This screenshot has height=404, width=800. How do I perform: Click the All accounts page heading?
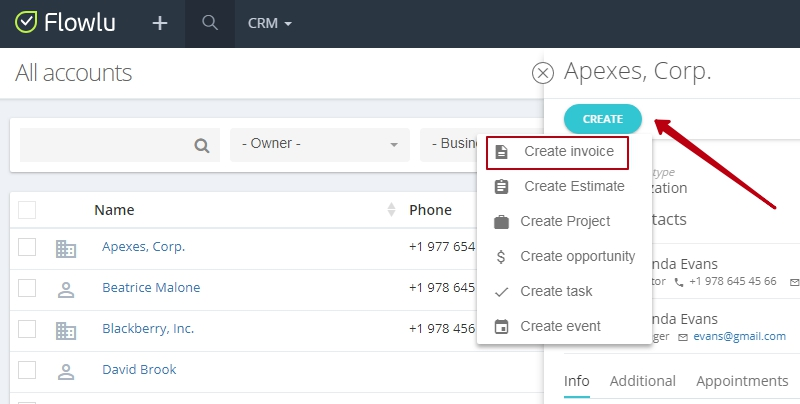[73, 73]
